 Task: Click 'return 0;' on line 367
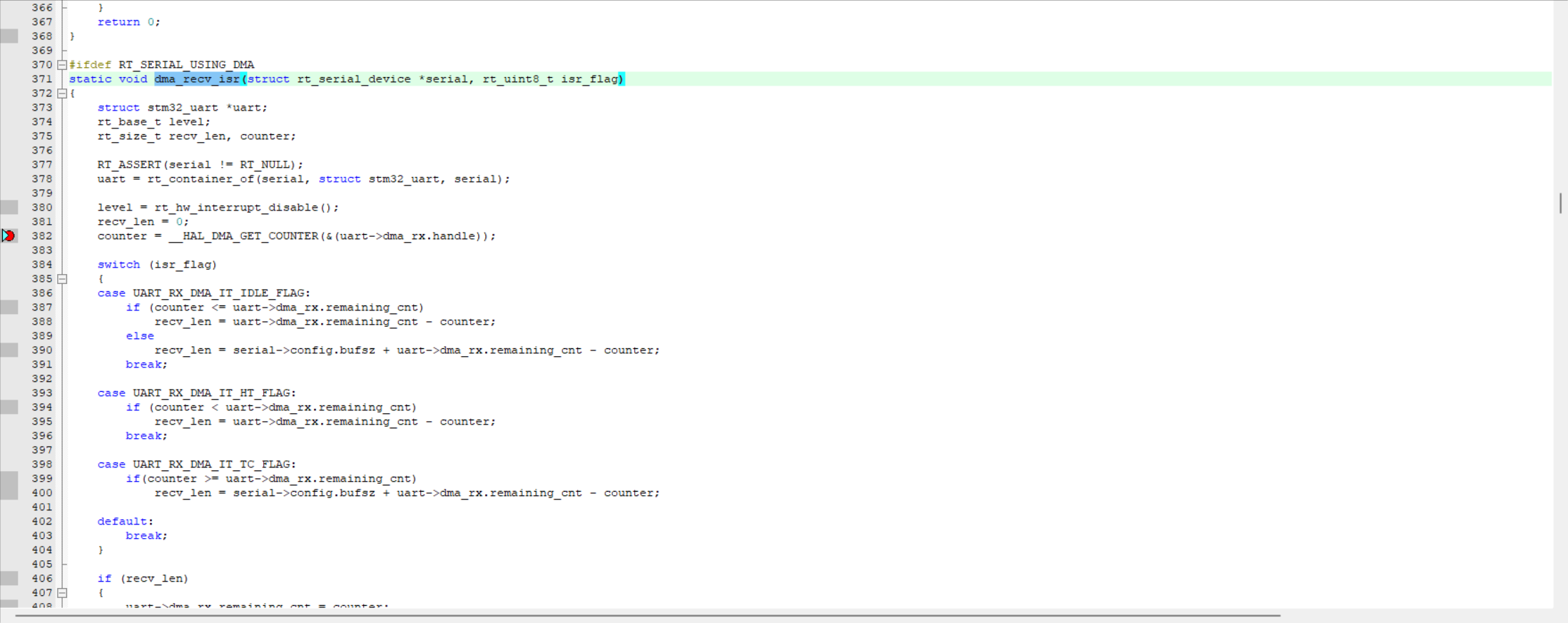click(129, 22)
